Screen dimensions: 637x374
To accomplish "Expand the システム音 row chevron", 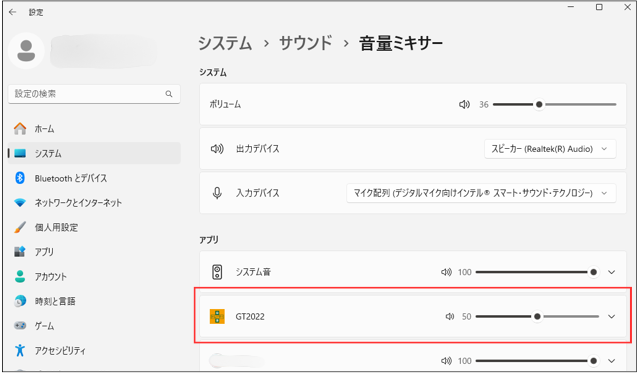I will point(611,272).
